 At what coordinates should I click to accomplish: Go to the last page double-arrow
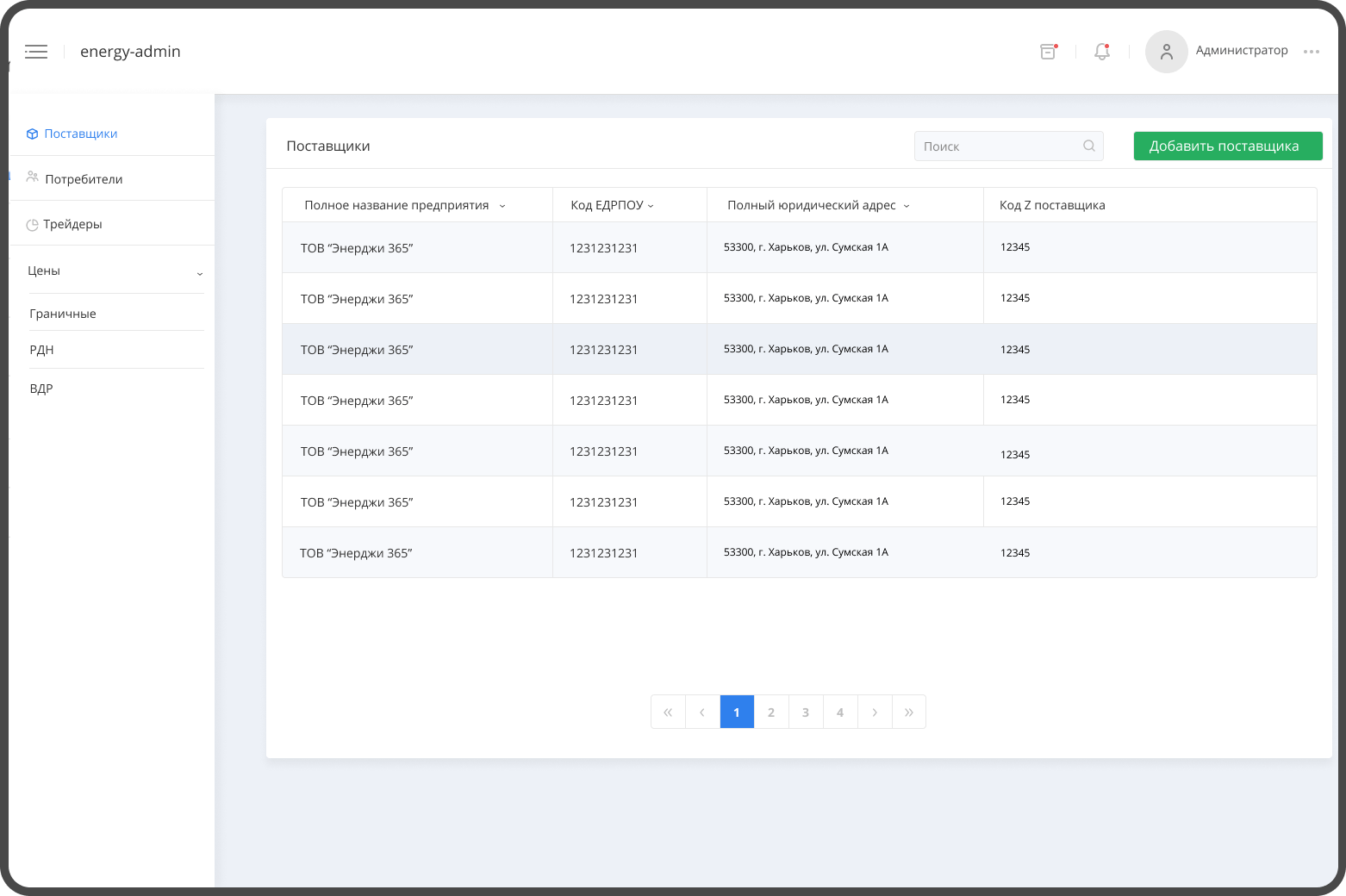908,712
